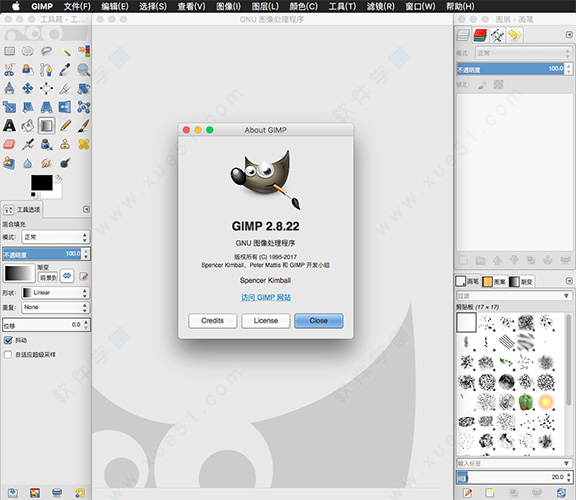The image size is (576, 500).
Task: Select the Alignment tool
Action: point(47,89)
